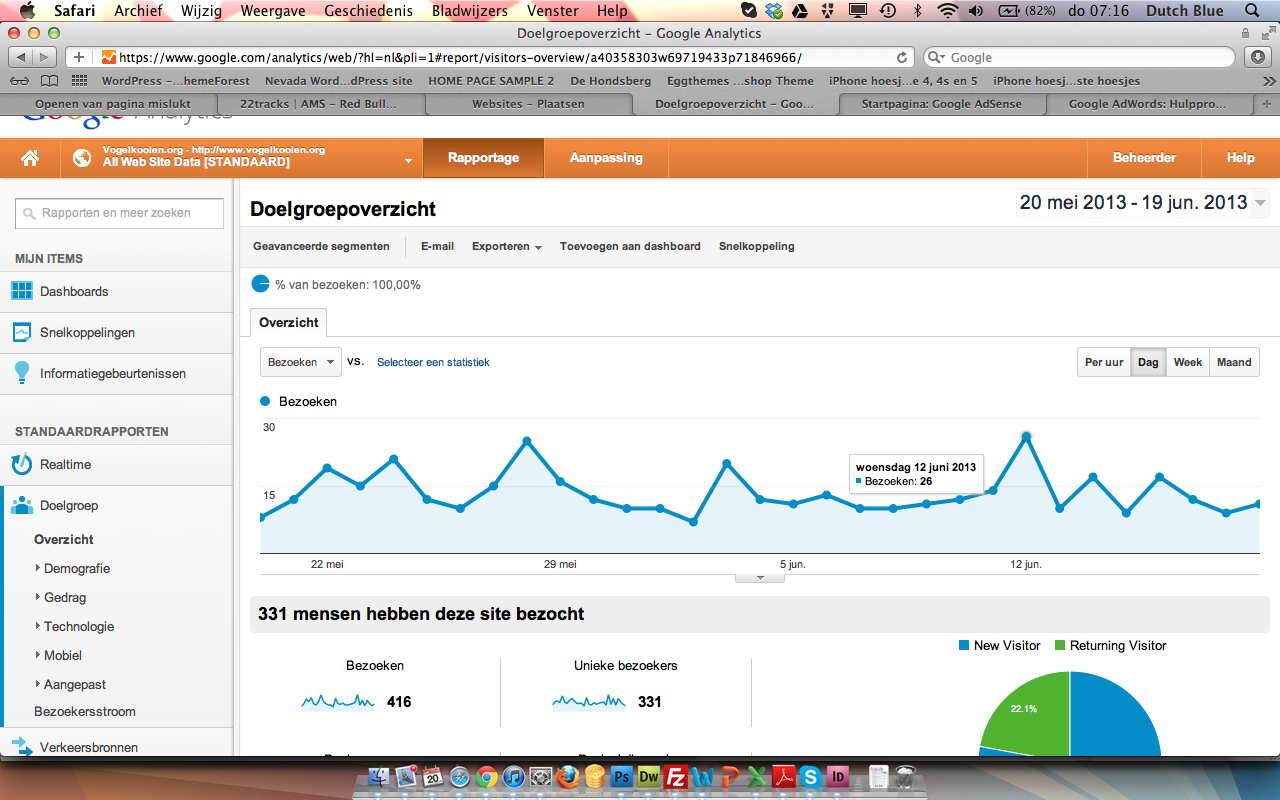Click Selecteer een statistiek link
1280x800 pixels.
click(433, 362)
